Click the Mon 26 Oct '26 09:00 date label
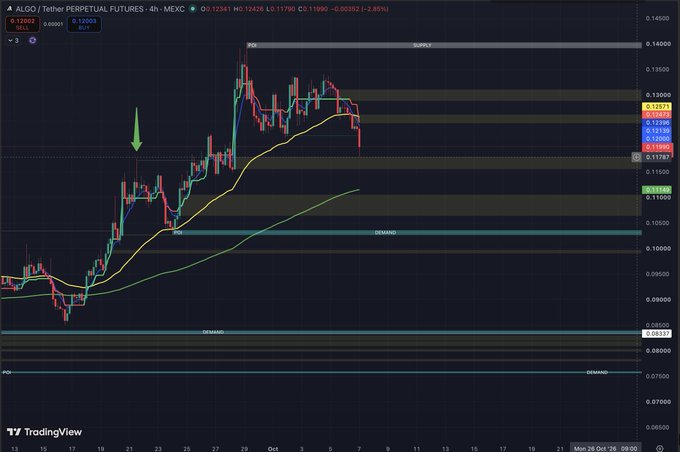Screen dimensions: 680x452 [605, 448]
